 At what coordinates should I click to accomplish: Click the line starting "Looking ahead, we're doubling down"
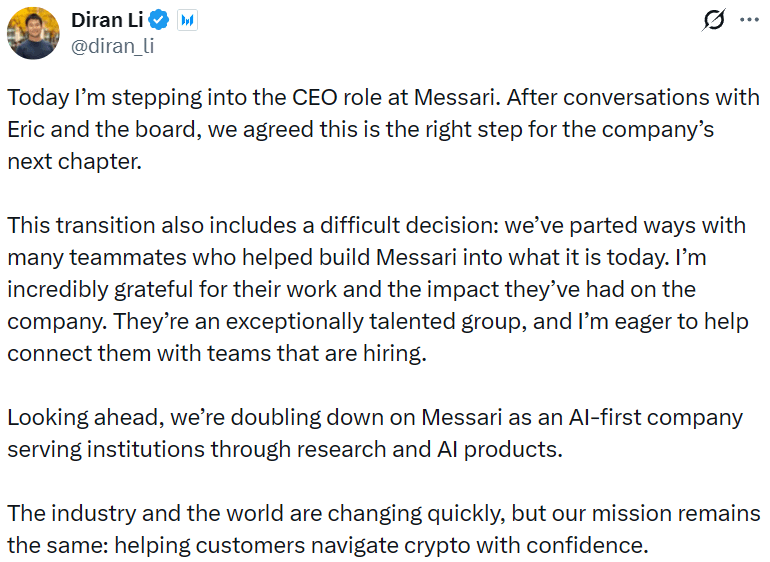tap(375, 417)
